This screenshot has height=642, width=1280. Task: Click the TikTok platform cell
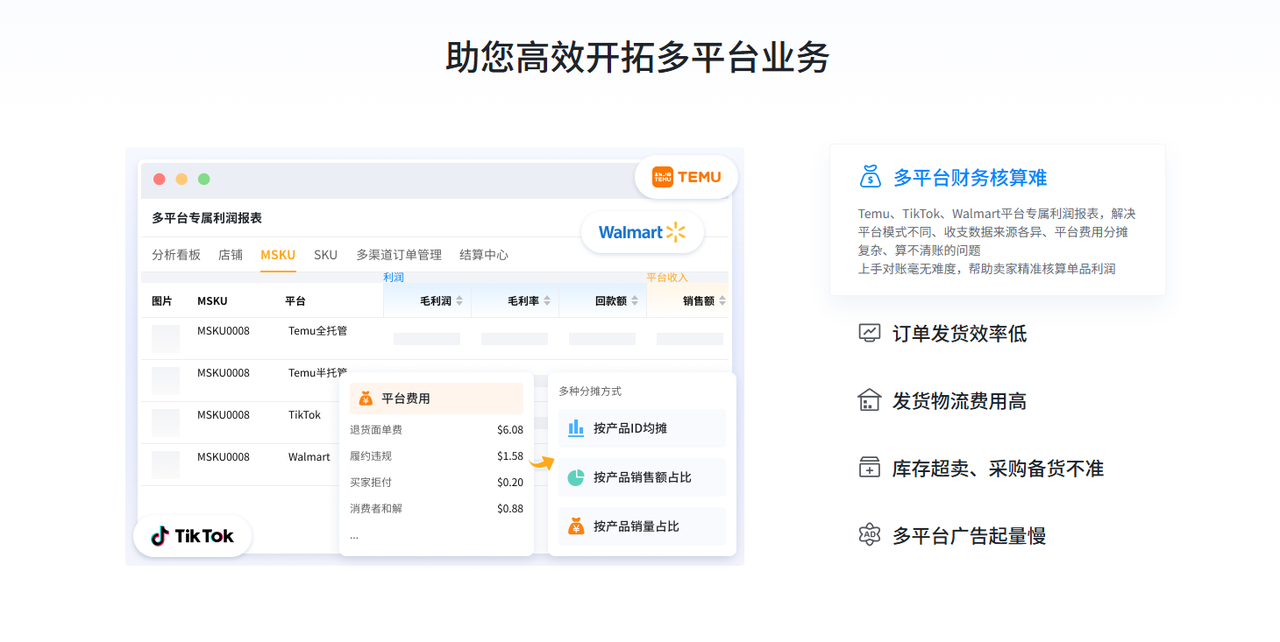[305, 415]
